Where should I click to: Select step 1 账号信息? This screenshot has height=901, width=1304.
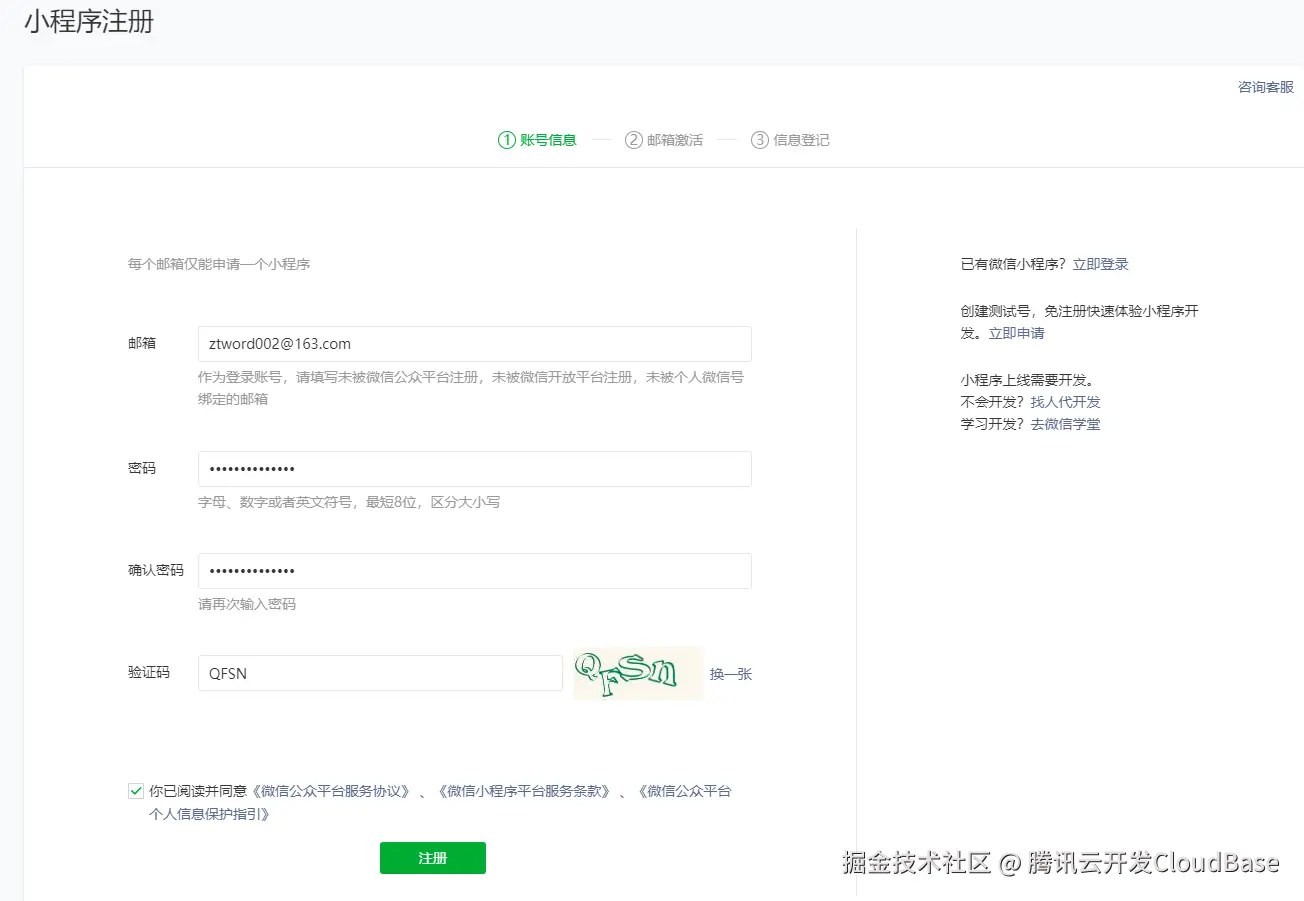(537, 140)
